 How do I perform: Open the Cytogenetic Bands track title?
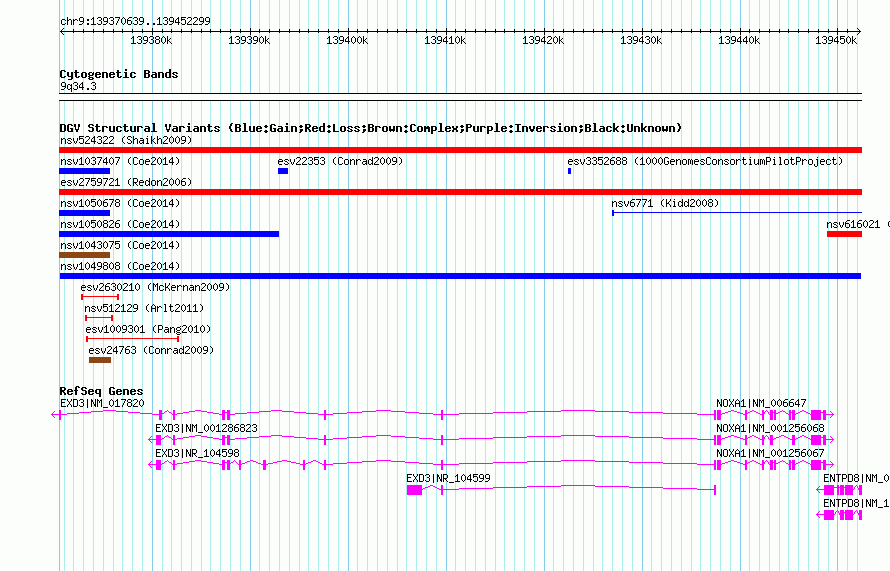(x=119, y=74)
